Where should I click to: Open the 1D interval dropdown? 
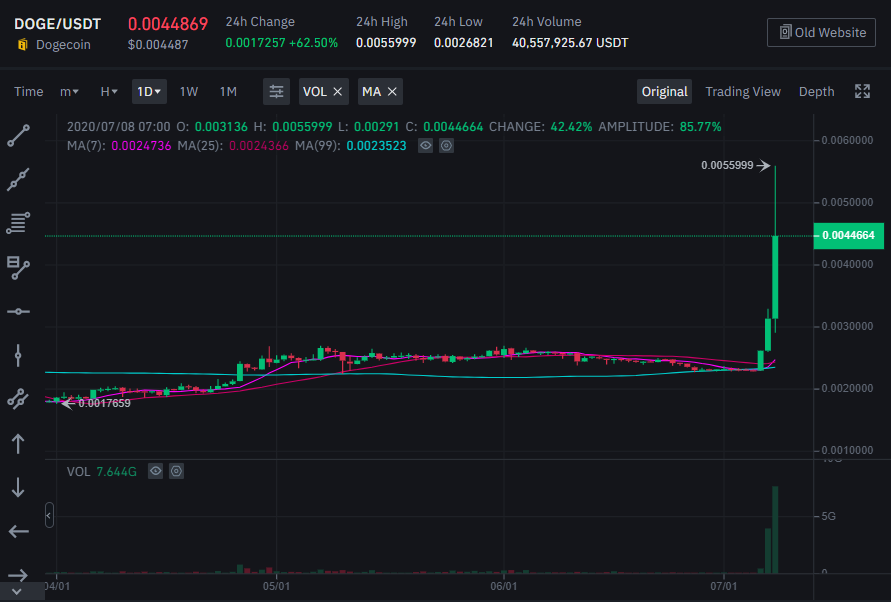click(149, 92)
